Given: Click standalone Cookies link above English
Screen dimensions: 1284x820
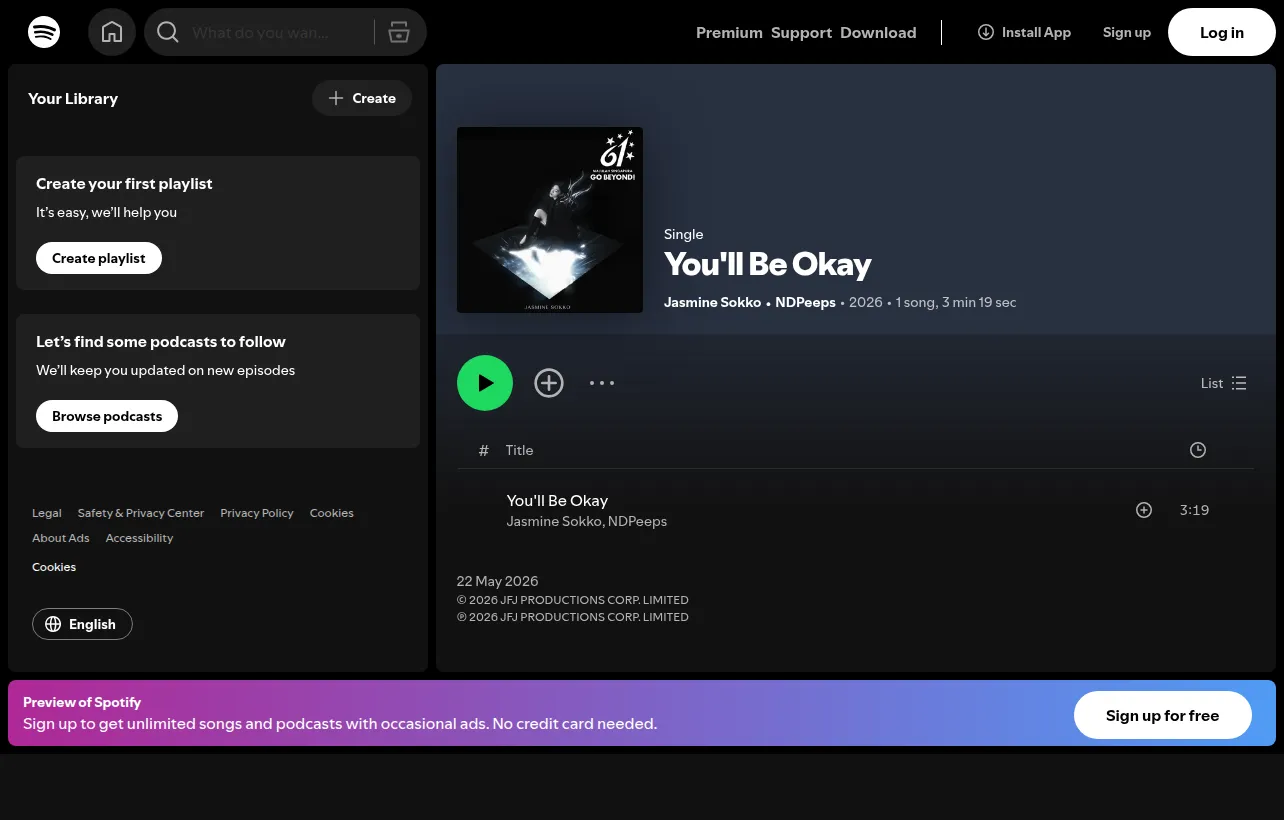Looking at the screenshot, I should point(54,567).
